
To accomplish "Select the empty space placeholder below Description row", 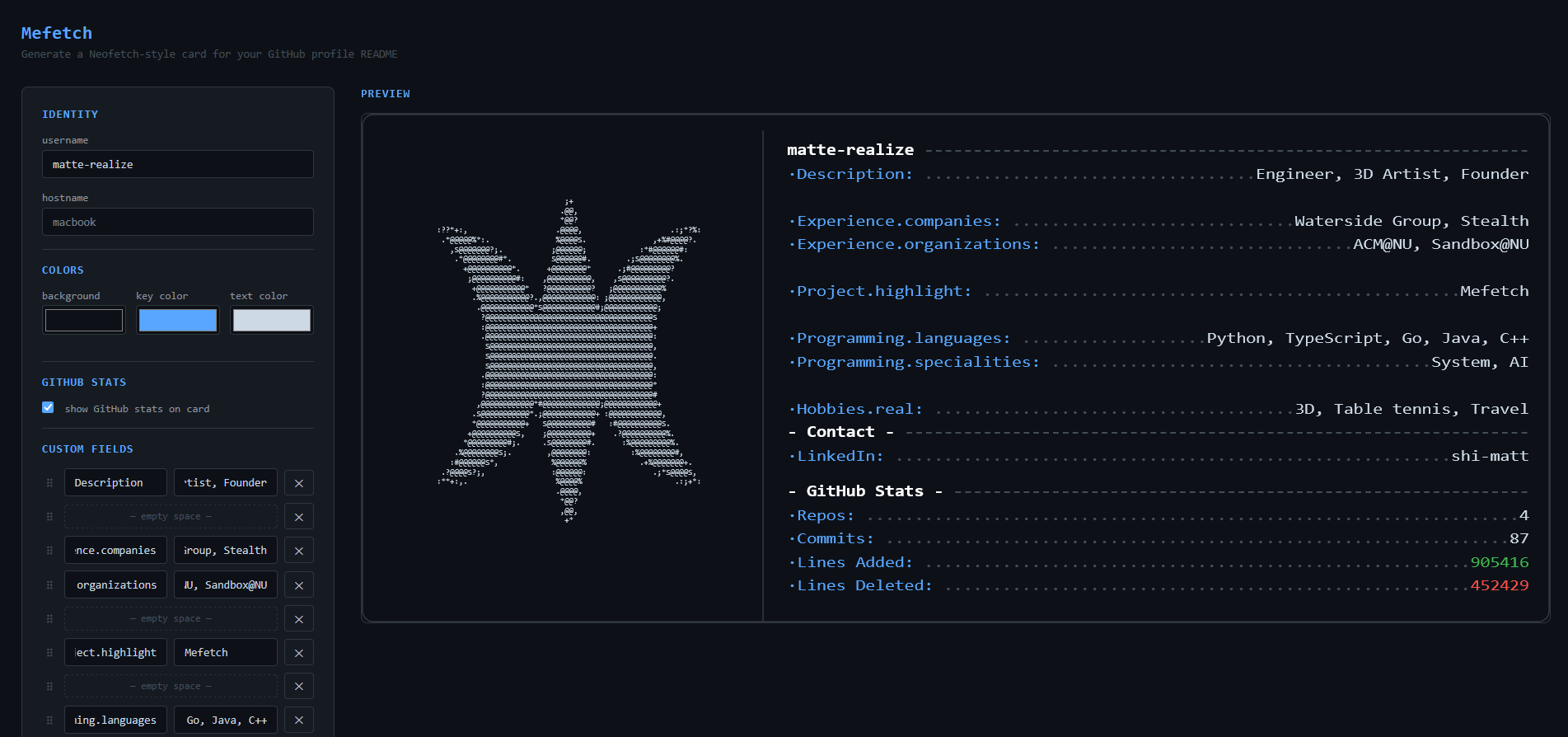I will (x=171, y=517).
